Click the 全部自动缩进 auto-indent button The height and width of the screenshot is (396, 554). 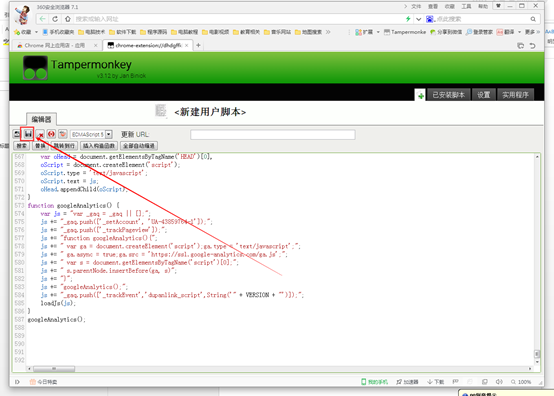(x=139, y=146)
